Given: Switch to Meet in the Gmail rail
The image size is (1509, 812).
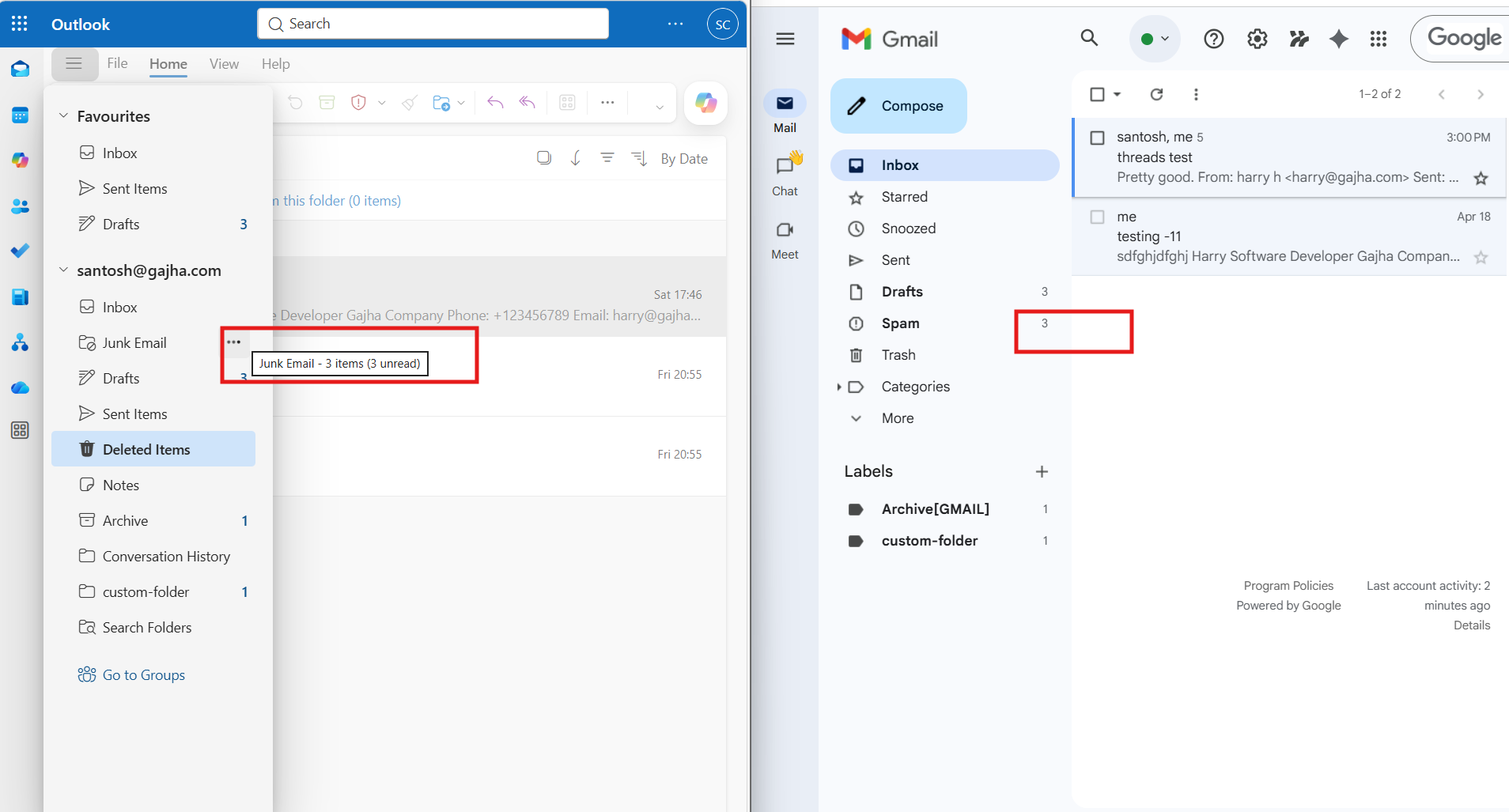Looking at the screenshot, I should click(785, 240).
